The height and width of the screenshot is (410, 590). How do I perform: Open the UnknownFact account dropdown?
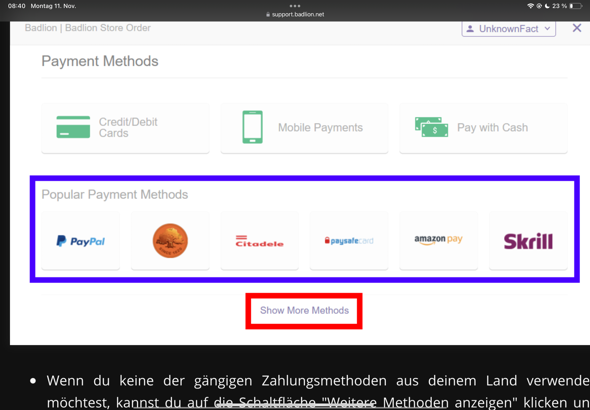point(508,29)
